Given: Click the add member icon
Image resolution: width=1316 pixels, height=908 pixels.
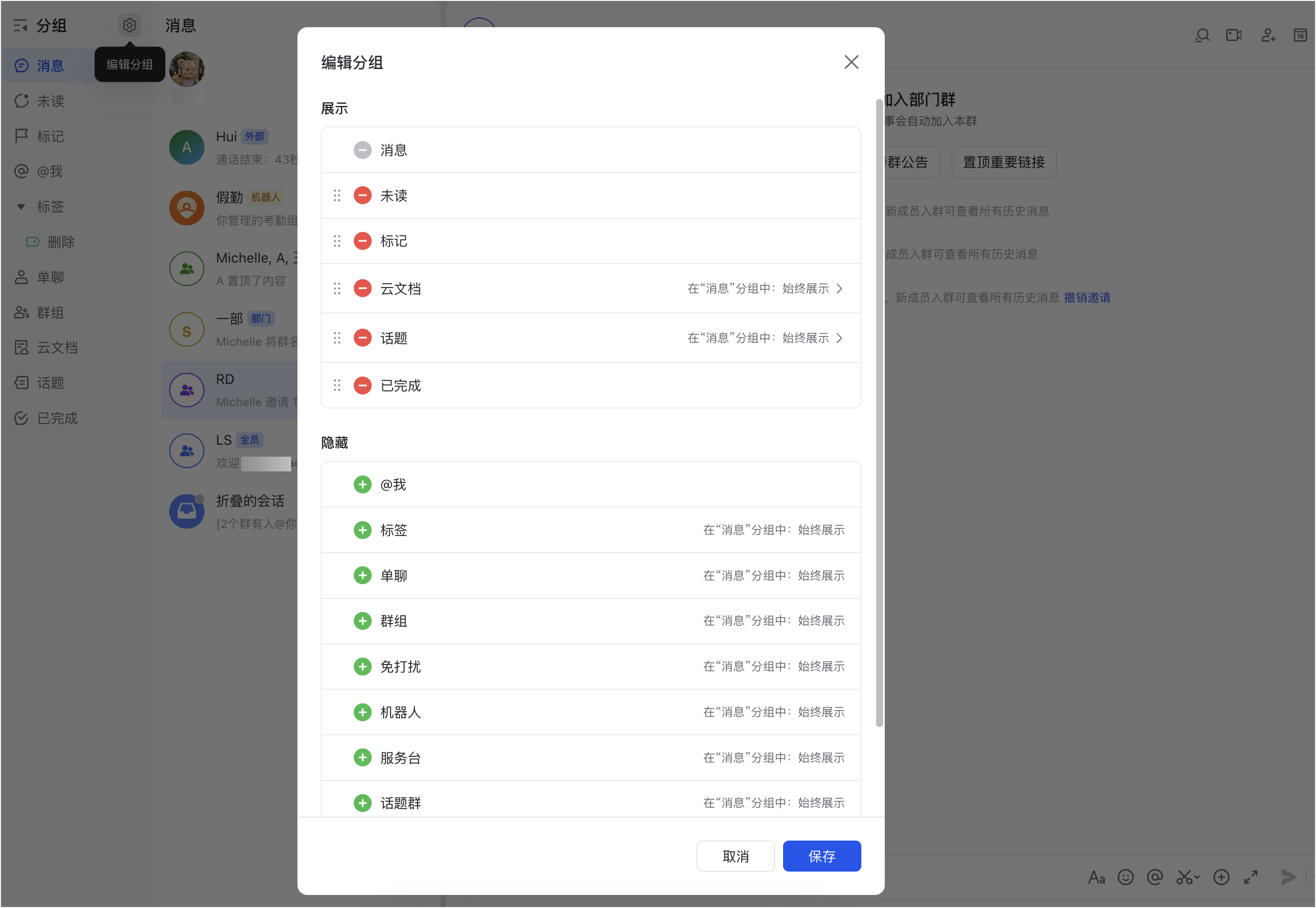Looking at the screenshot, I should (1268, 35).
